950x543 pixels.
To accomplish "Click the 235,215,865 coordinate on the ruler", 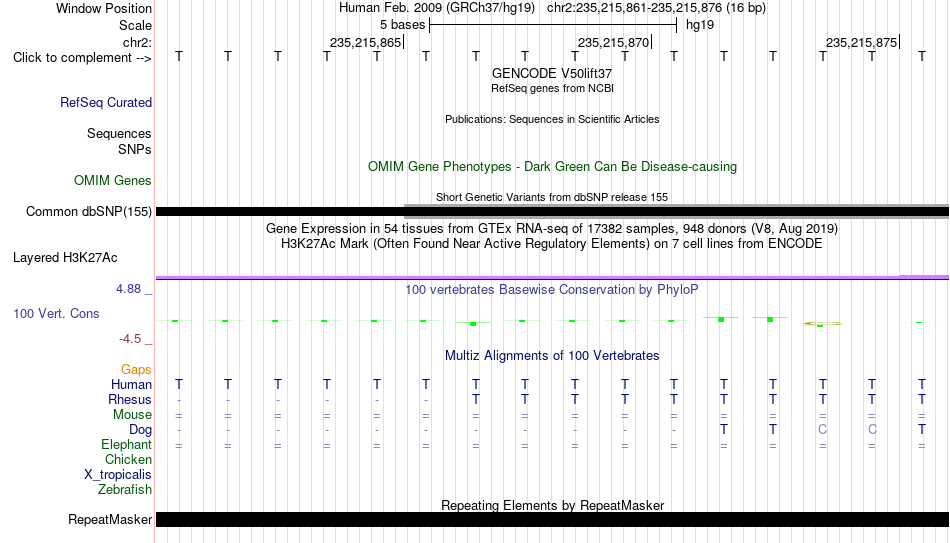I will click(365, 42).
